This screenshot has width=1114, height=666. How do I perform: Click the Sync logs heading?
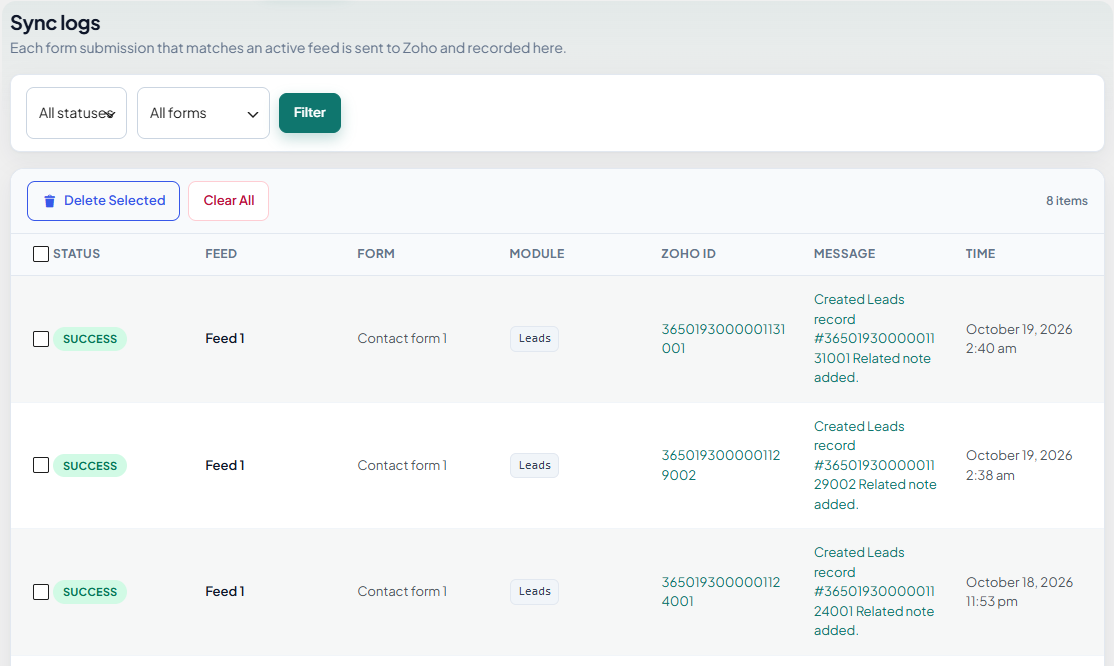pos(55,23)
